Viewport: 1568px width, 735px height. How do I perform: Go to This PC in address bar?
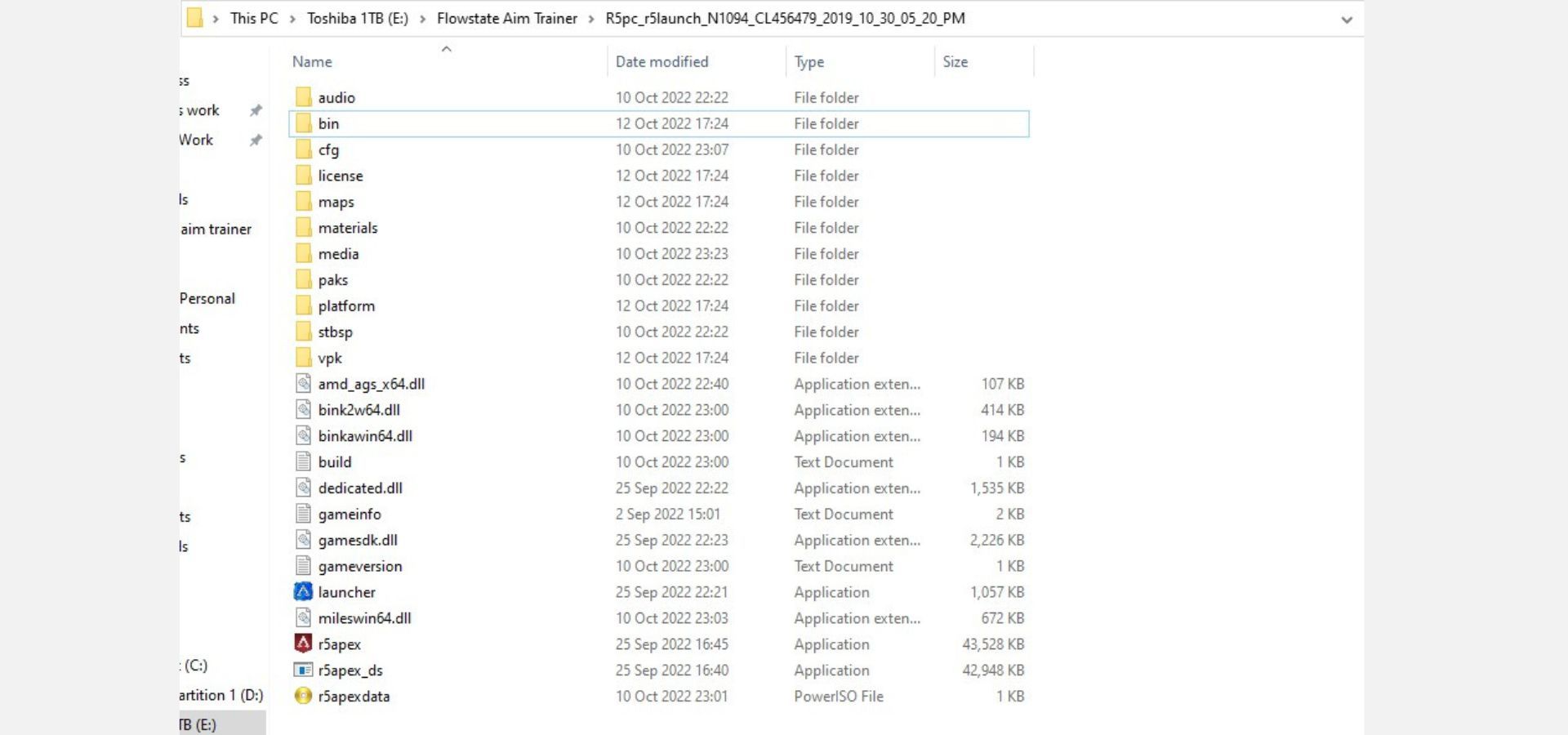click(254, 18)
